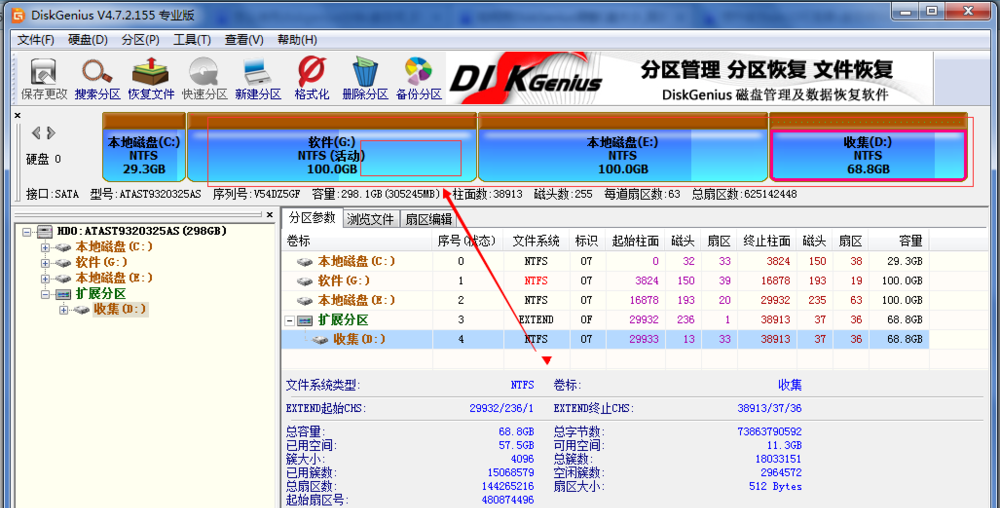Close the left tree panel
The width and height of the screenshot is (1000, 508).
pyautogui.click(x=270, y=215)
